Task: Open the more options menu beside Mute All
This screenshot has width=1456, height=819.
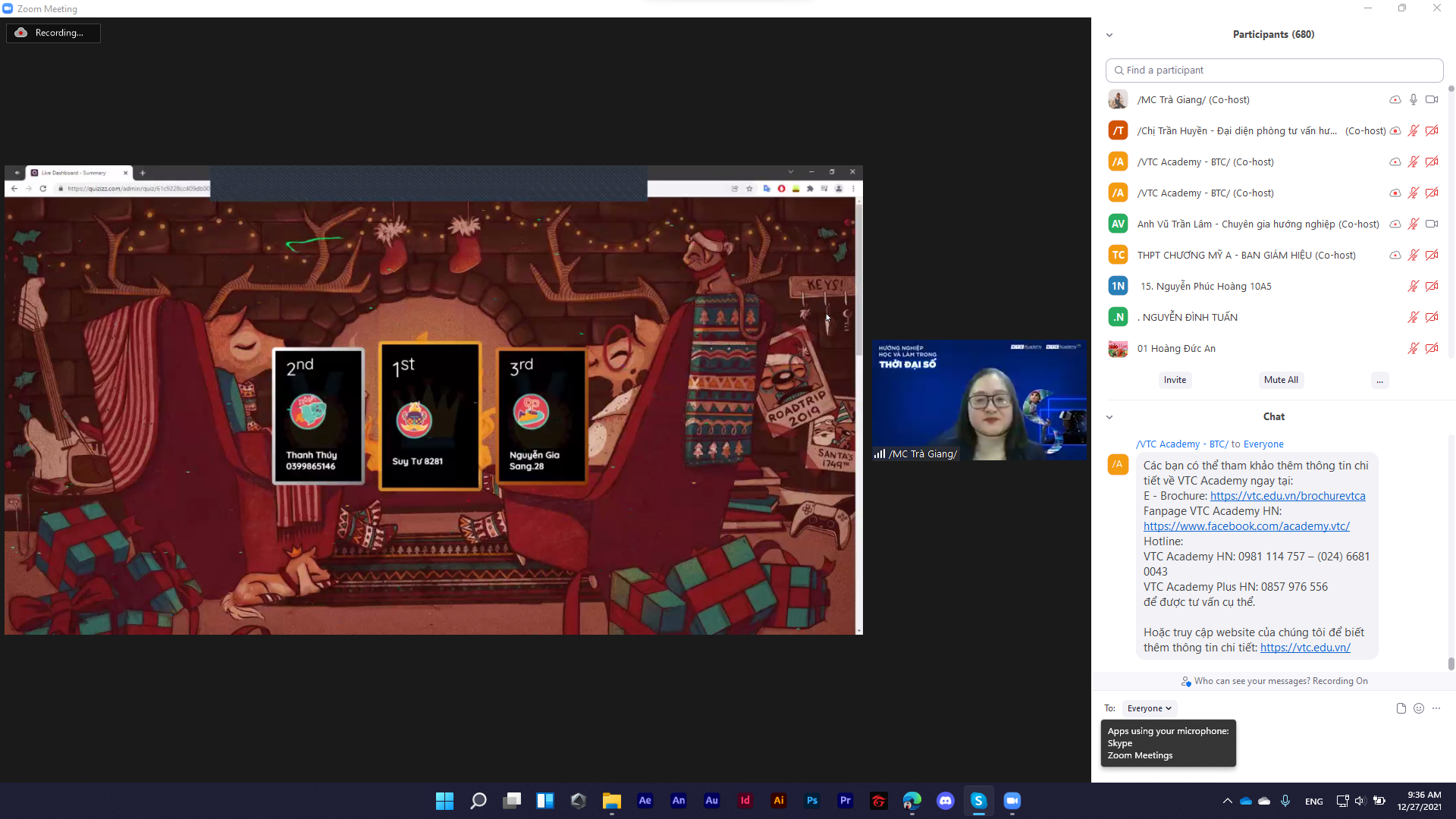Action: click(x=1380, y=381)
